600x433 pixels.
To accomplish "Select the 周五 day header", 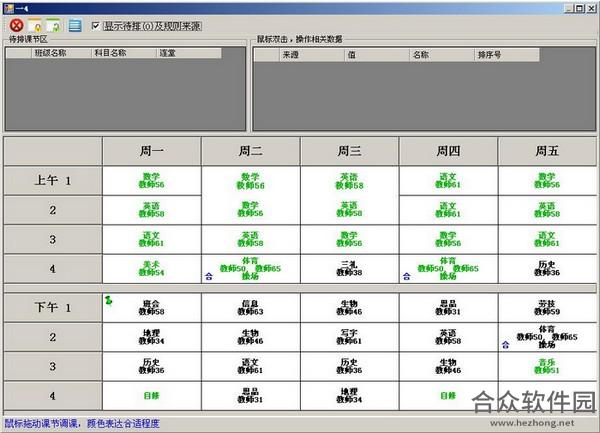I will [x=547, y=151].
